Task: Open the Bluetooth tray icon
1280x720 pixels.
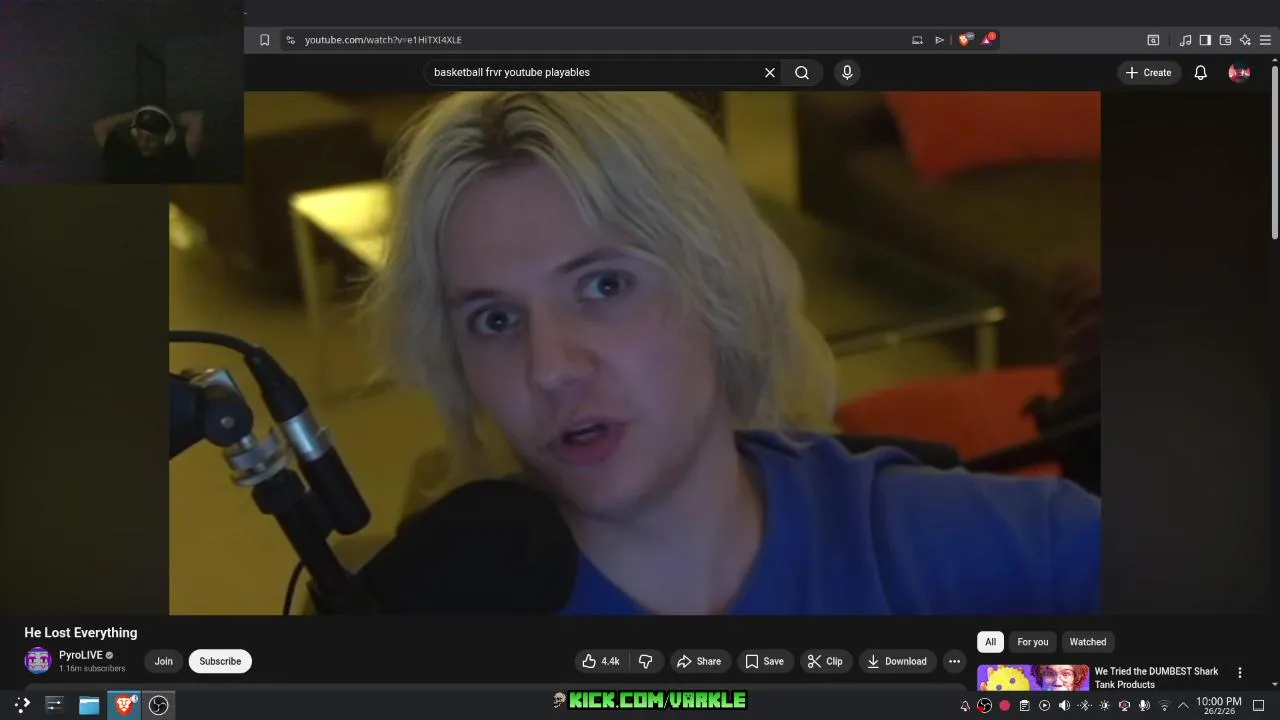Action: click(x=1084, y=706)
